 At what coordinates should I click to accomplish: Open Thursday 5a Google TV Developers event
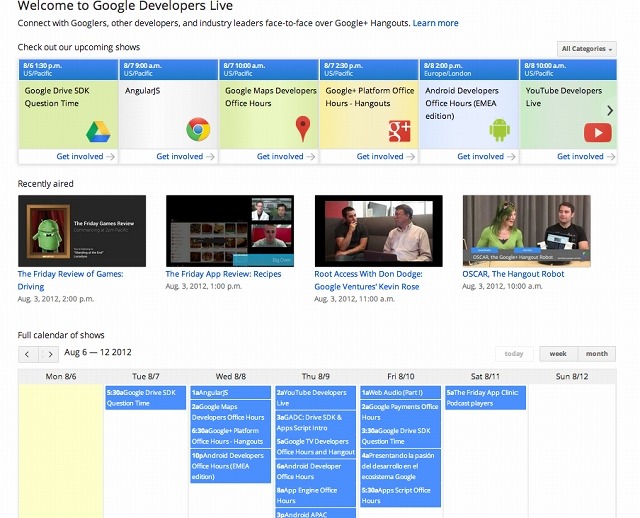click(316, 447)
